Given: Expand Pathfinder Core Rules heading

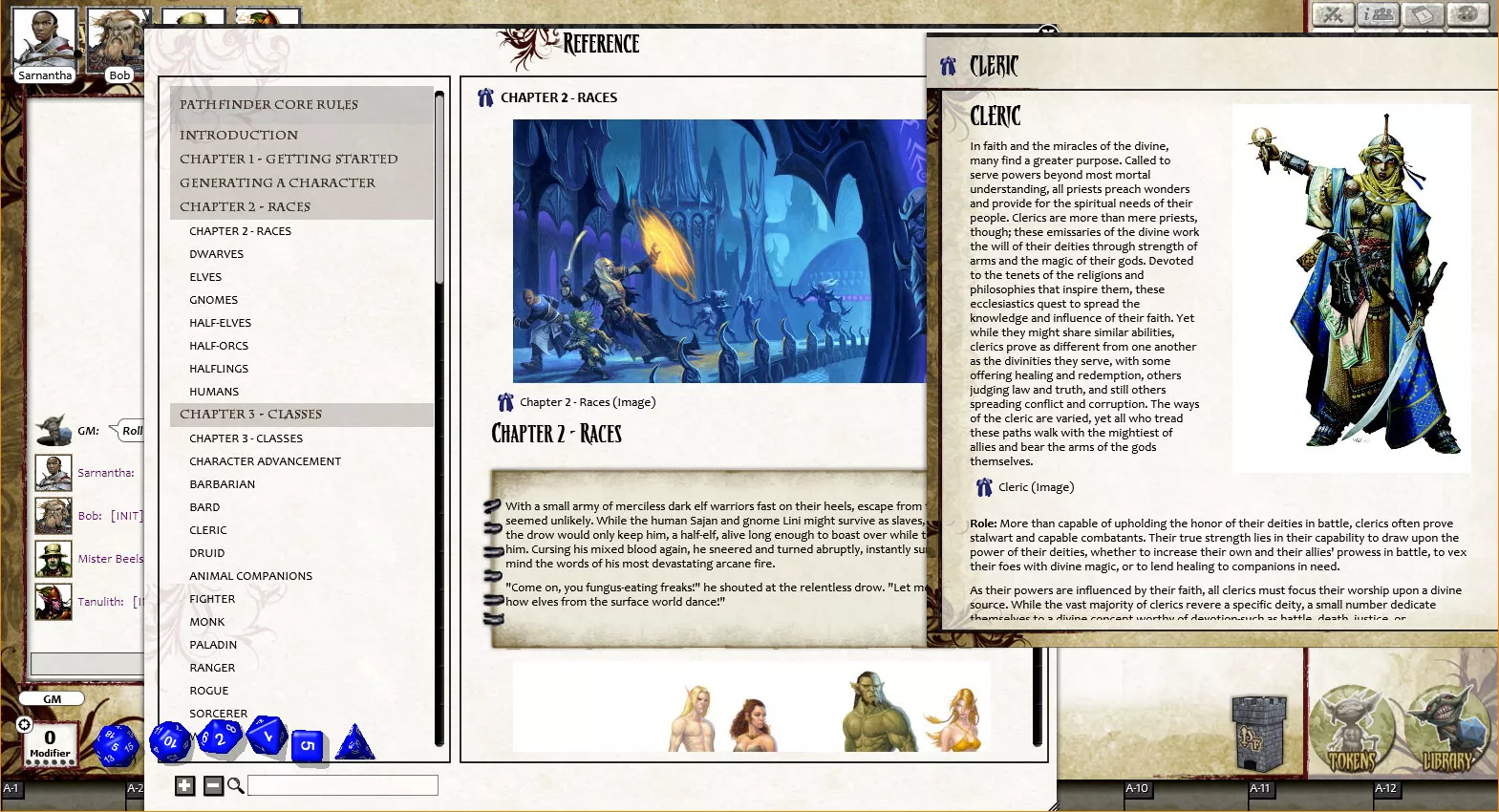Looking at the screenshot, I should pos(301,104).
